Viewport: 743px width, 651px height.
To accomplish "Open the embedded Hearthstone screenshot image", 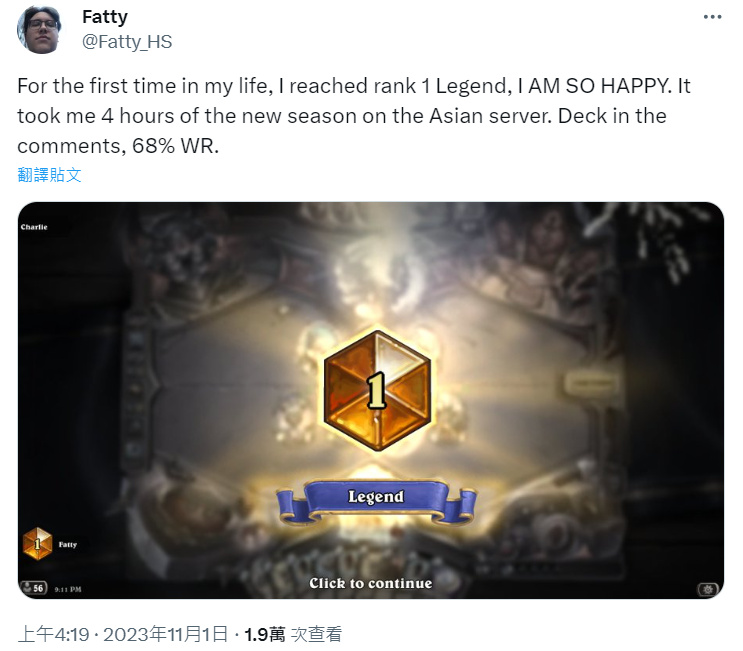I will 371,400.
